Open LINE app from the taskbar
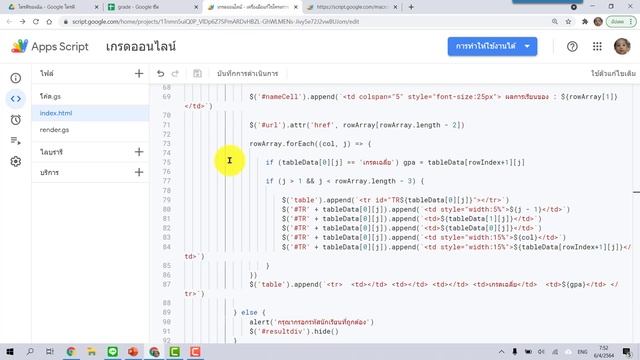 (113, 351)
